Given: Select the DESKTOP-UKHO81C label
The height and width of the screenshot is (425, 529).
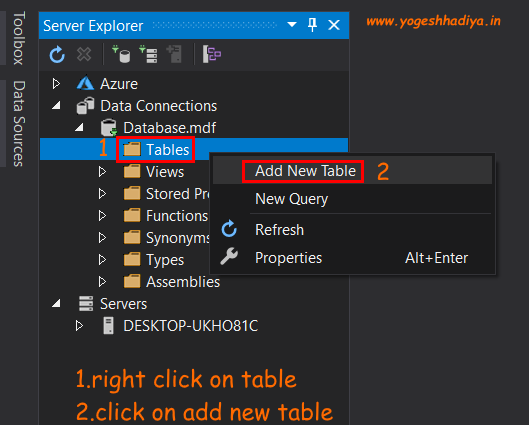Looking at the screenshot, I should [191, 326].
